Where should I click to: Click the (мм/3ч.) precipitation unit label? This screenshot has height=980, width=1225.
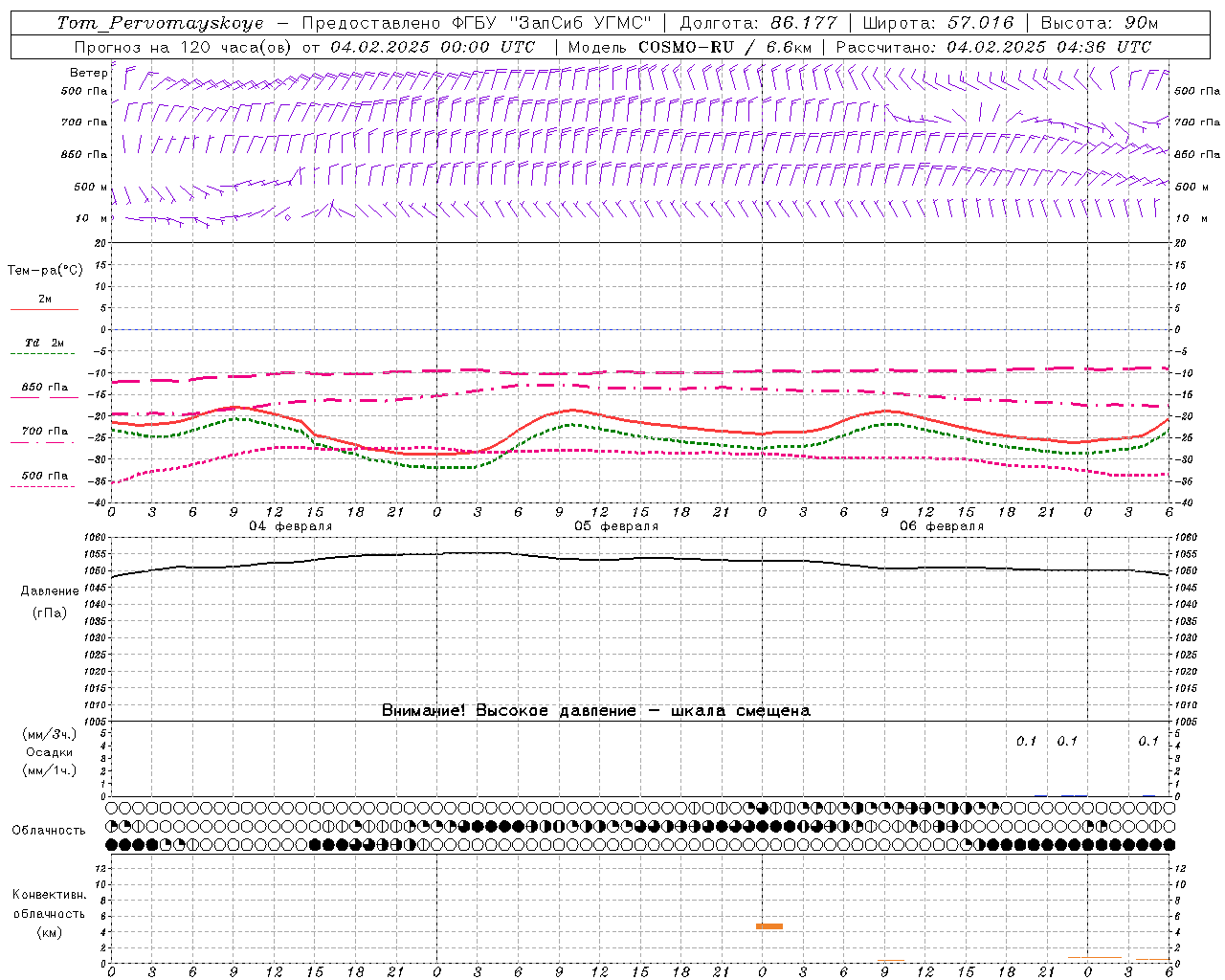(x=50, y=734)
